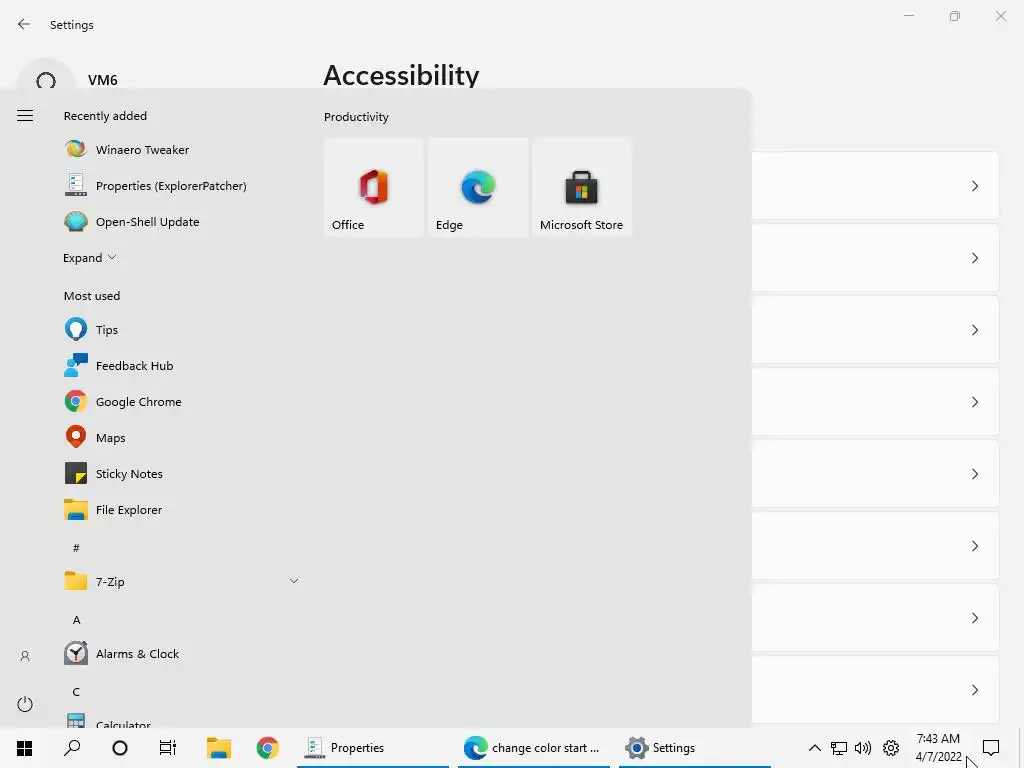Launch Sticky Notes
This screenshot has height=768, width=1024.
pos(180,473)
